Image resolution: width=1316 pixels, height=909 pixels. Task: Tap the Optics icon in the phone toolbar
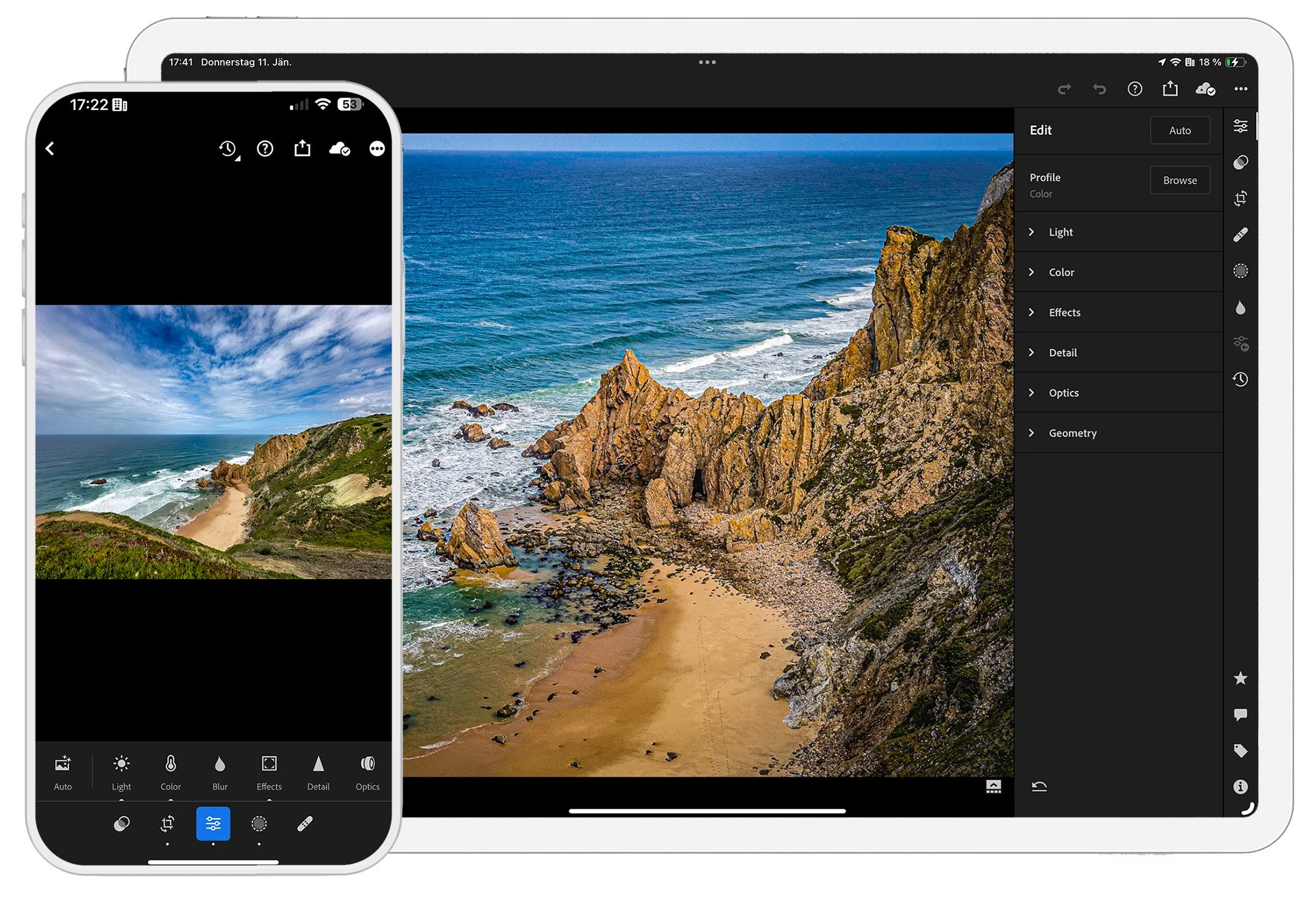tap(367, 764)
